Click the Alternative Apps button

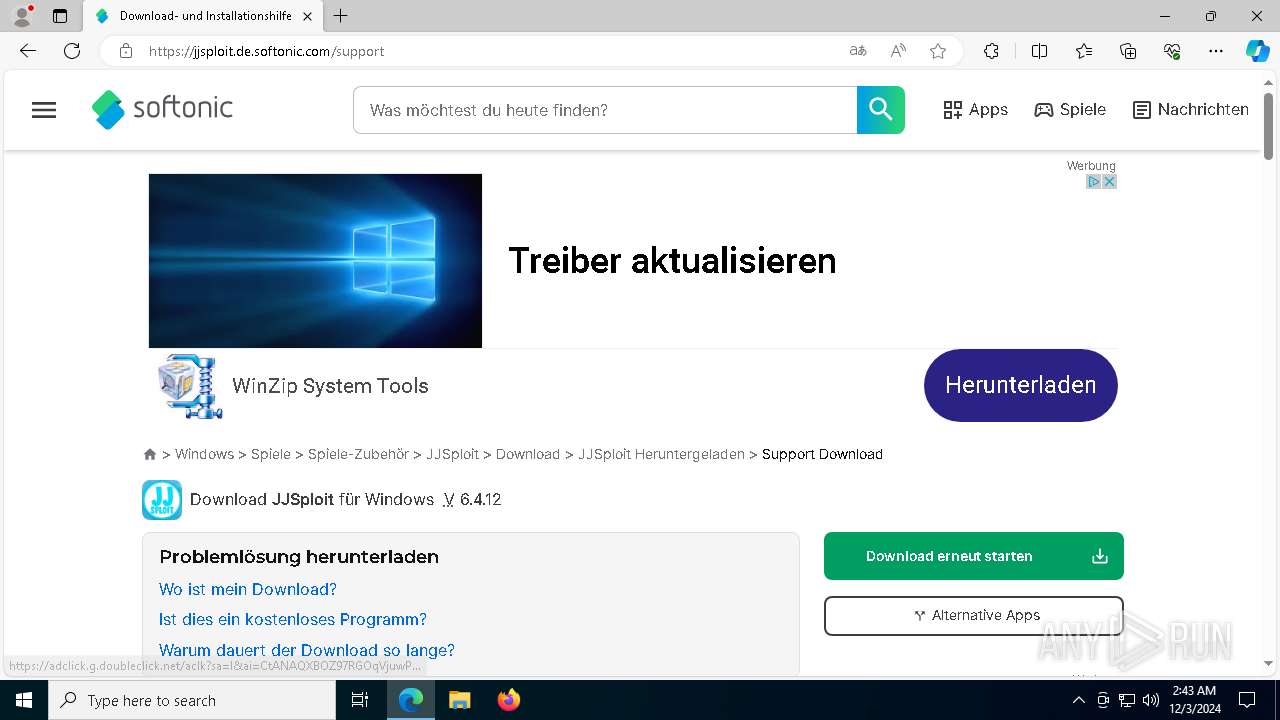pyautogui.click(x=974, y=616)
